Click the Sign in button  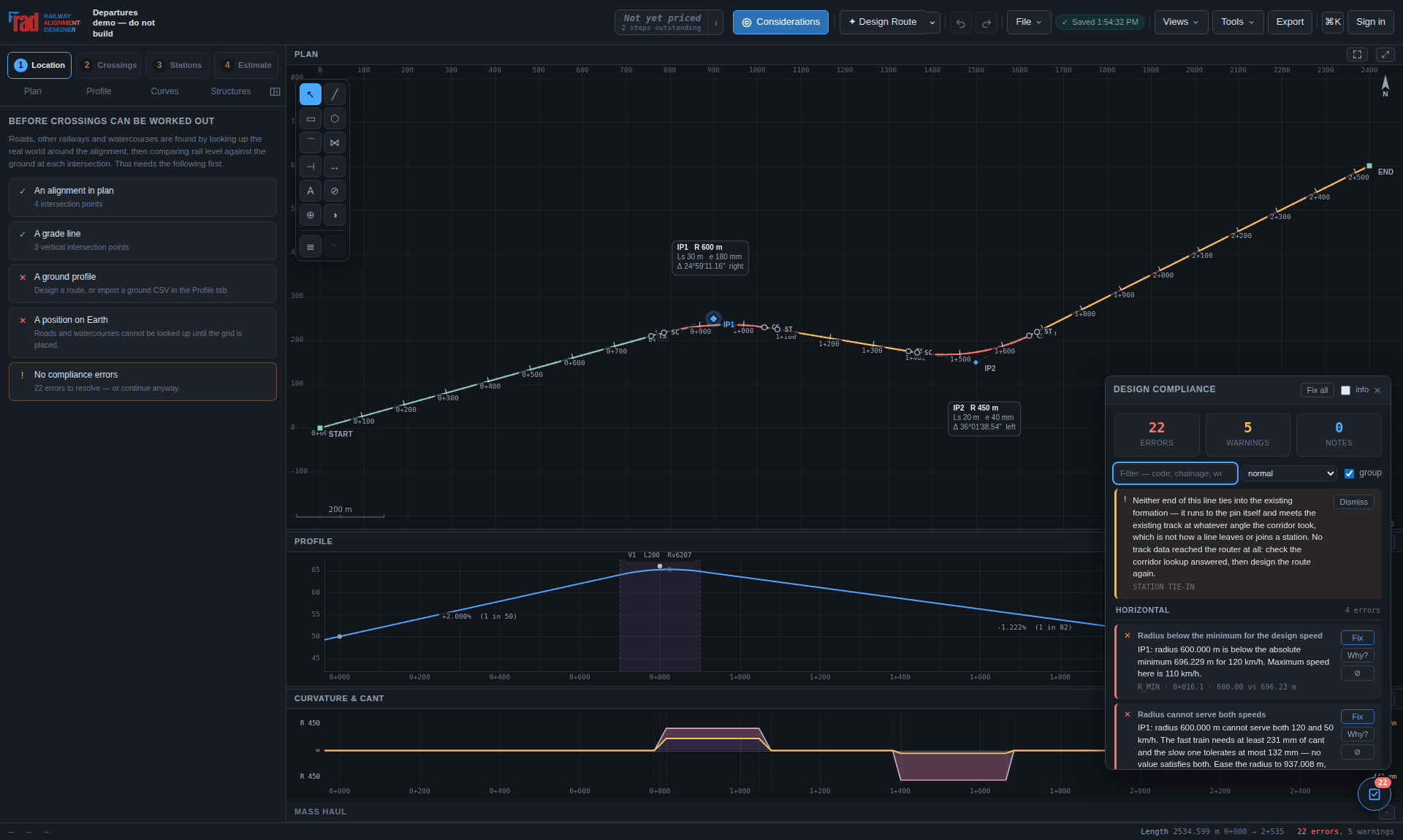coord(1371,22)
